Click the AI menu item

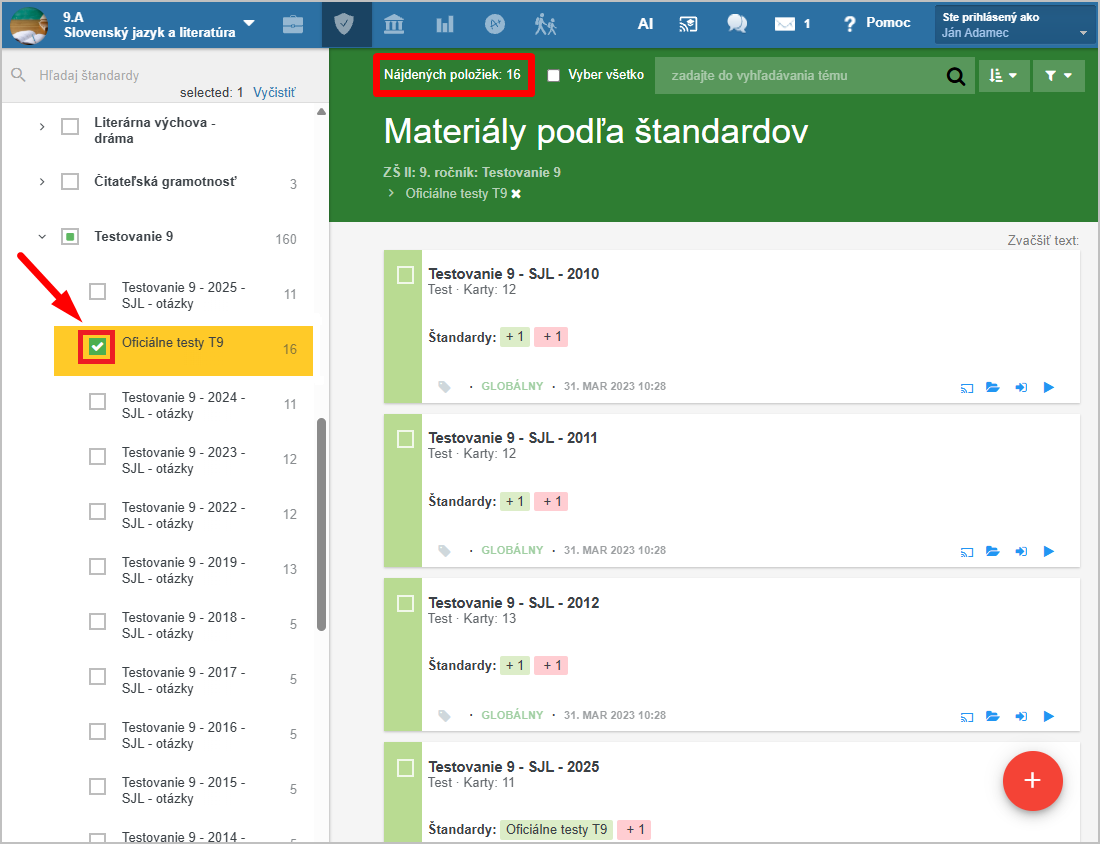coord(645,24)
